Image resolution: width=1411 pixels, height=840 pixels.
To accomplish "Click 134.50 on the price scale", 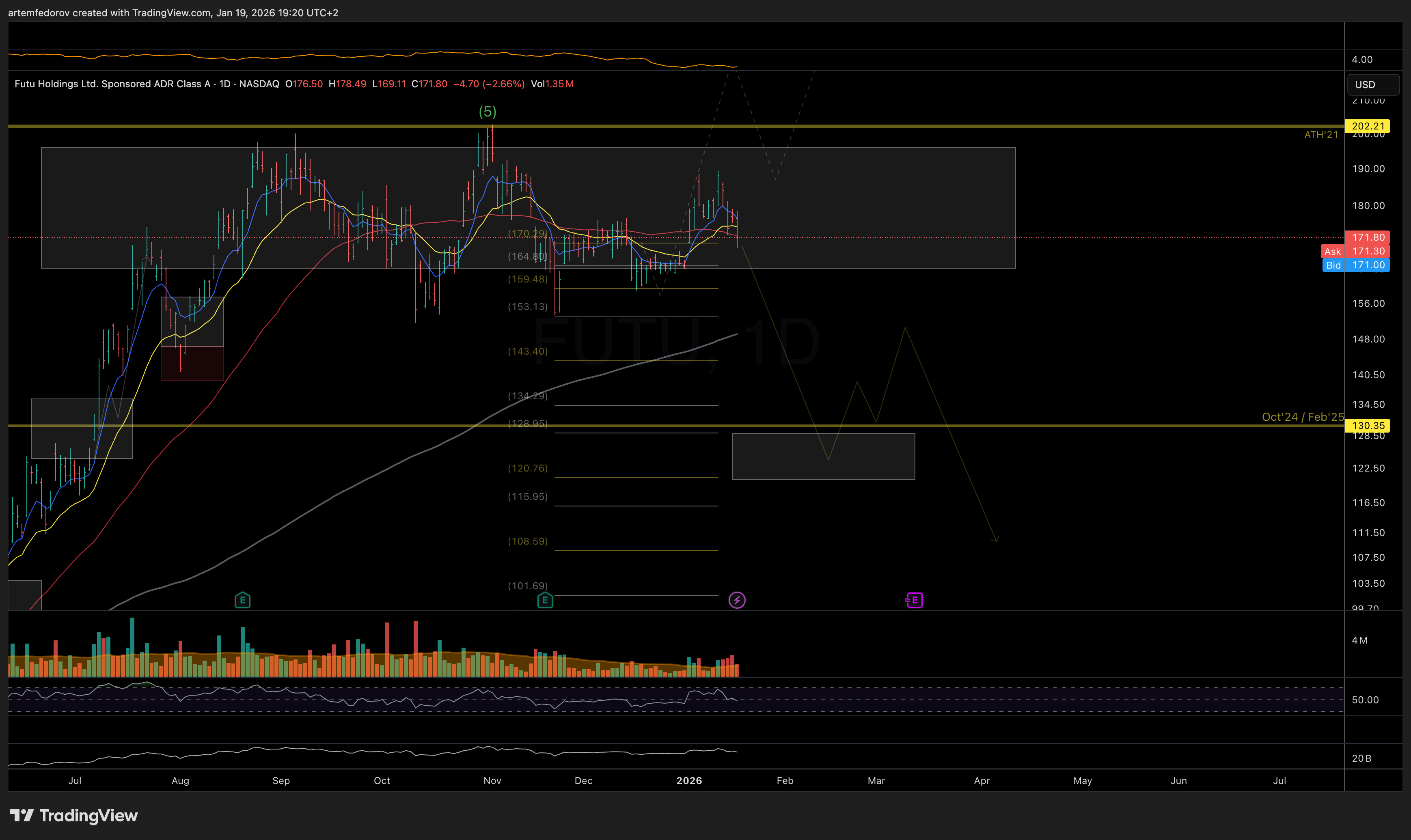I will (1368, 404).
